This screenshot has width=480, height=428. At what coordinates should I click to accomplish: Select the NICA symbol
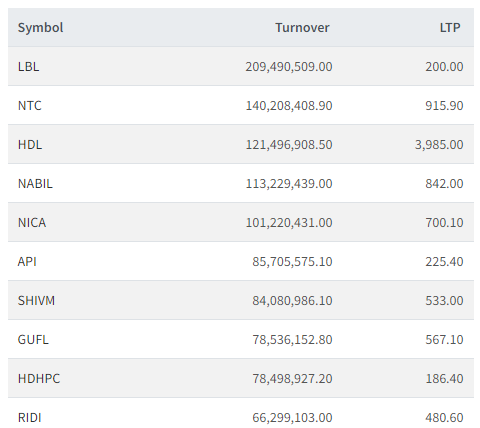[x=32, y=223]
